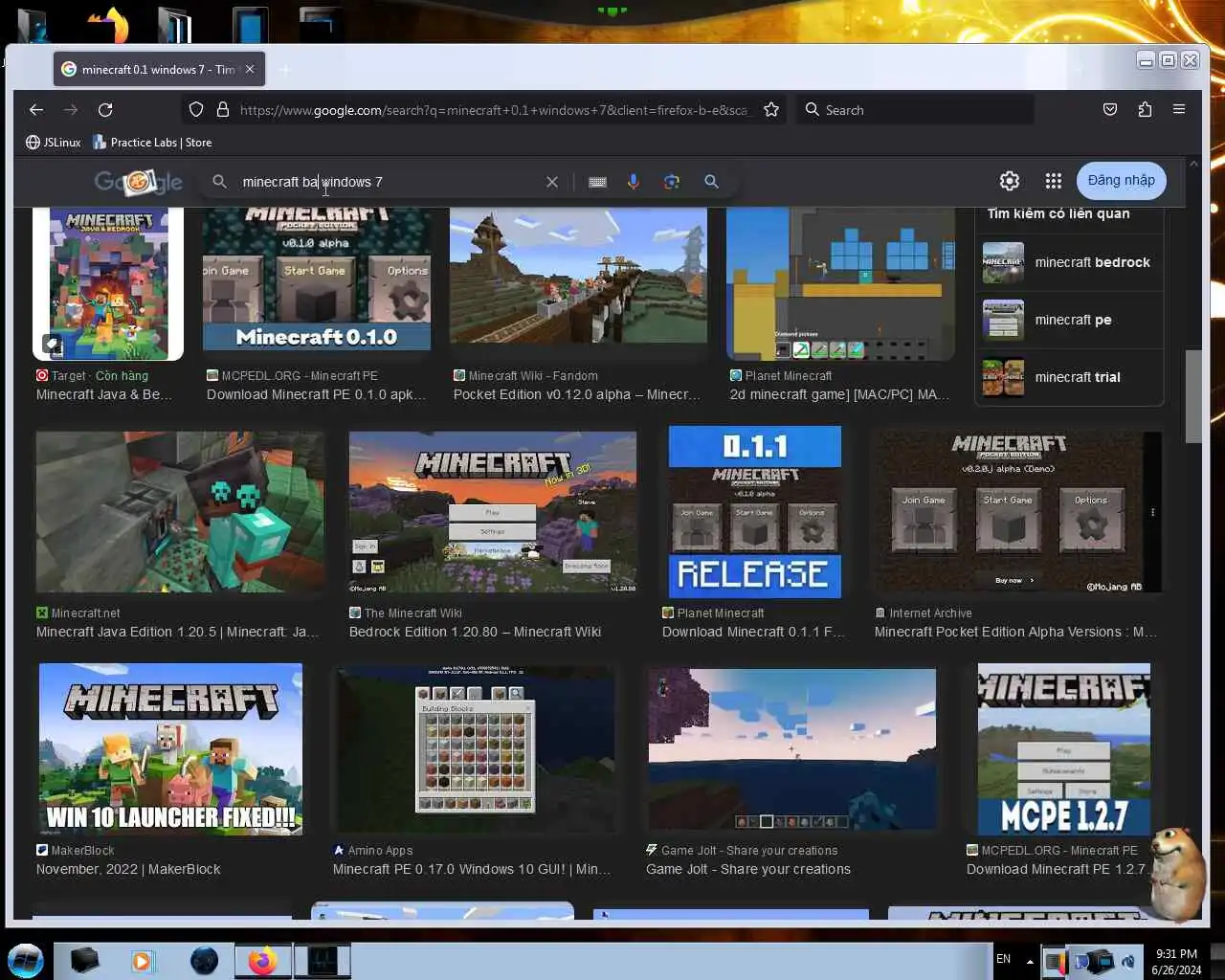The height and width of the screenshot is (980, 1225).
Task: Click November, 2022 | MakerBlock title
Action: [x=128, y=869]
